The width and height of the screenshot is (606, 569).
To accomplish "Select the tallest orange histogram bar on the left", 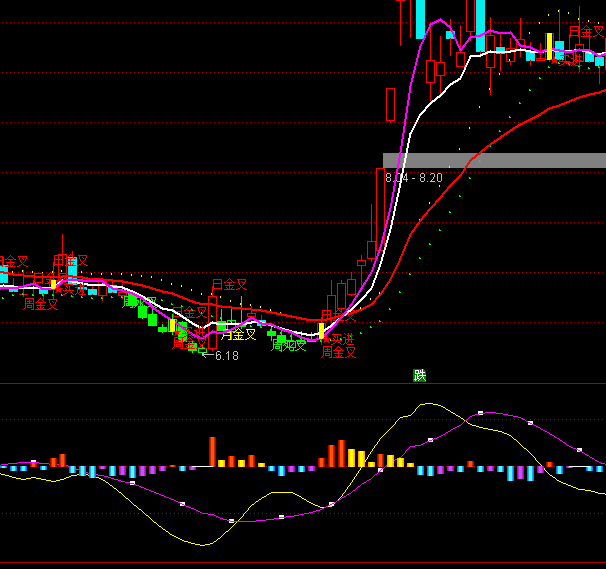I will pyautogui.click(x=212, y=452).
